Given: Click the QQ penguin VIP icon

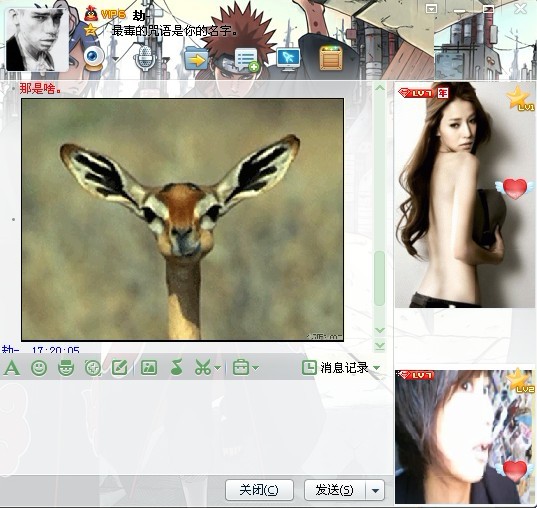Looking at the screenshot, I should pos(91,14).
